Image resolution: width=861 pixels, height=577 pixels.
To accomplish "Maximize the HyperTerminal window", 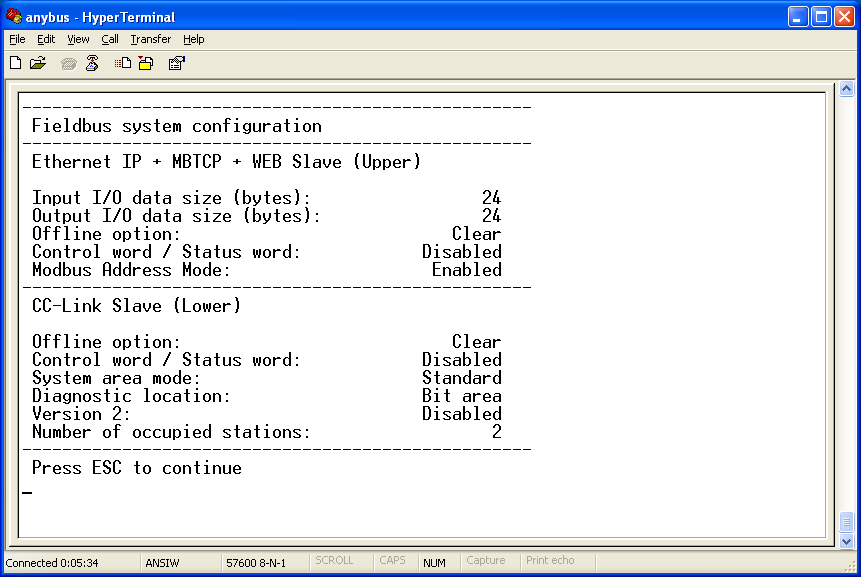I will (820, 16).
